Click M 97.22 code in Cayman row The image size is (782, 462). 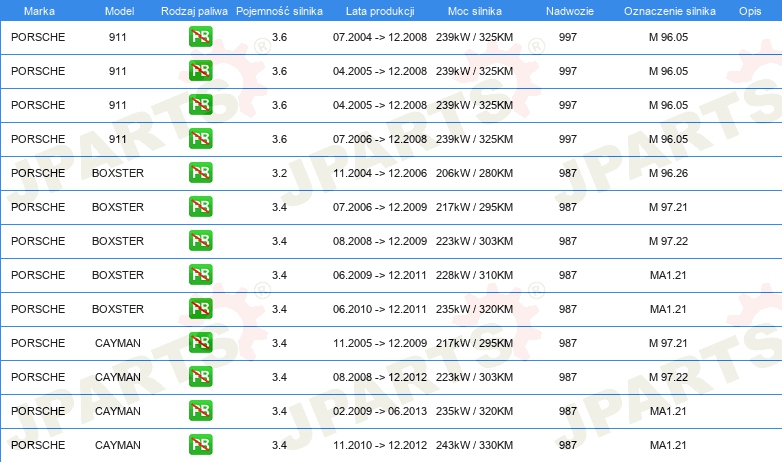tap(668, 377)
